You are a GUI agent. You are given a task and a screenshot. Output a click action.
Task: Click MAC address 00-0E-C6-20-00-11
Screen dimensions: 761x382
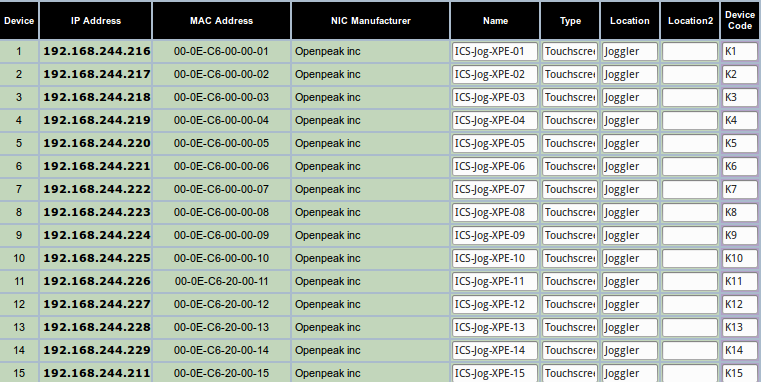(221, 282)
